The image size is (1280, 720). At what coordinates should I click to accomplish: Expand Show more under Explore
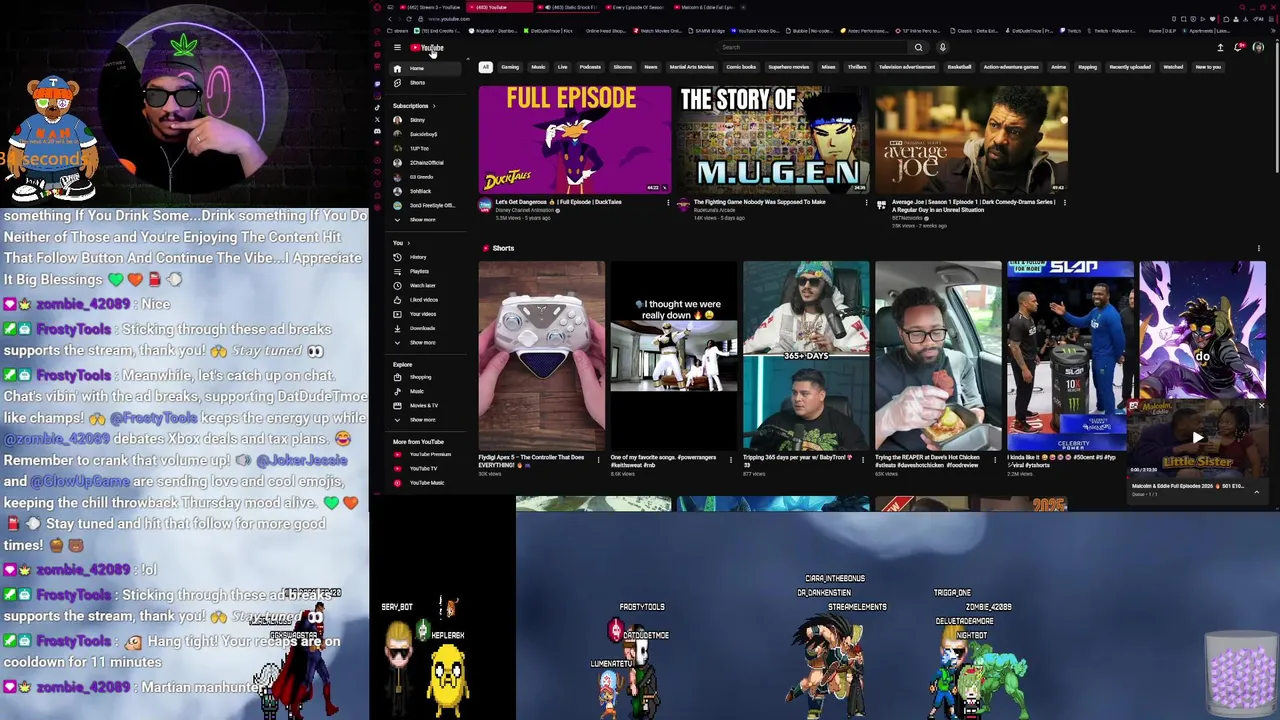pos(426,419)
